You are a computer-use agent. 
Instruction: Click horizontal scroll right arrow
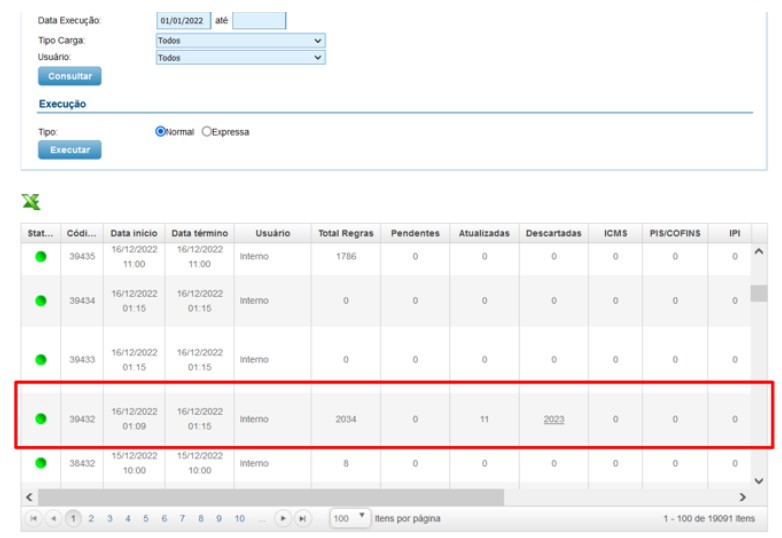click(x=743, y=497)
